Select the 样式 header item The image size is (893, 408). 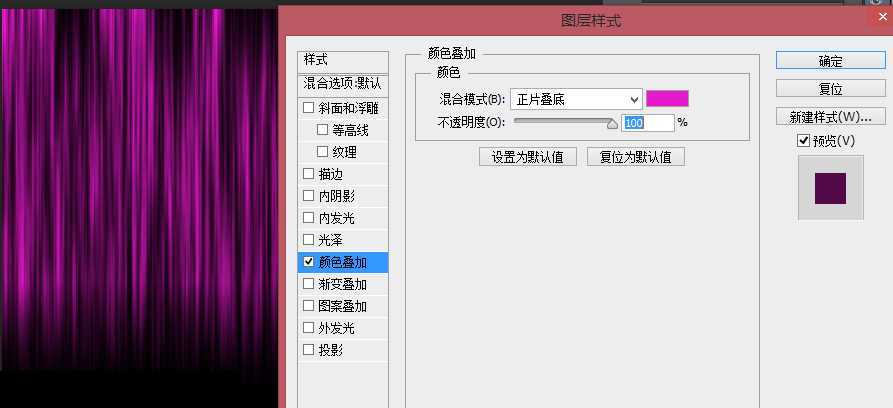tap(342, 61)
